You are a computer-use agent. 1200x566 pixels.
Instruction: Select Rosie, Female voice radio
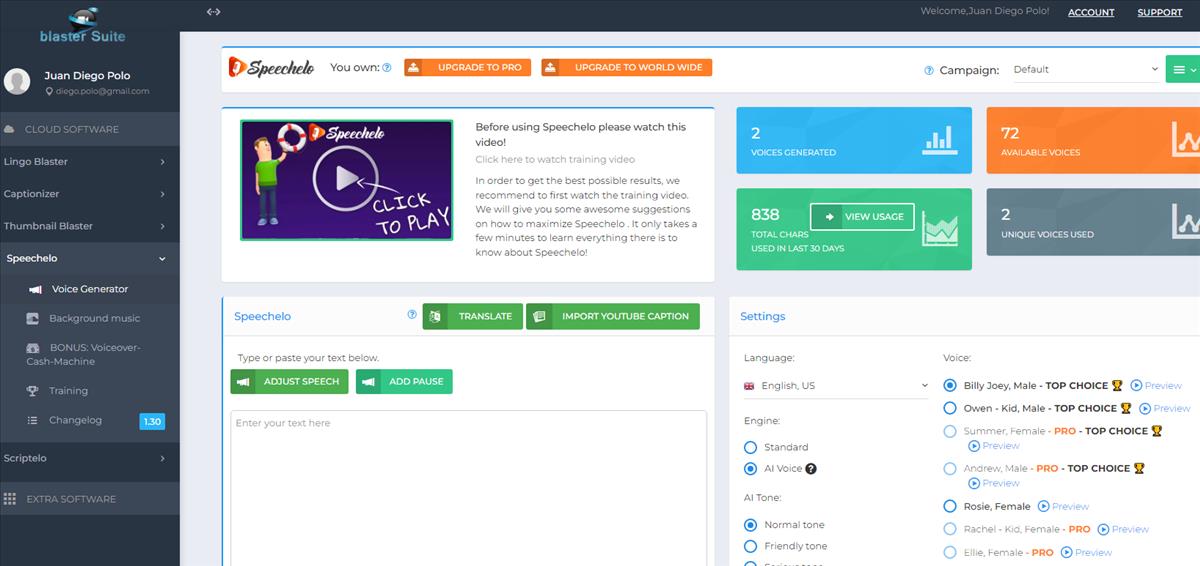pos(950,506)
